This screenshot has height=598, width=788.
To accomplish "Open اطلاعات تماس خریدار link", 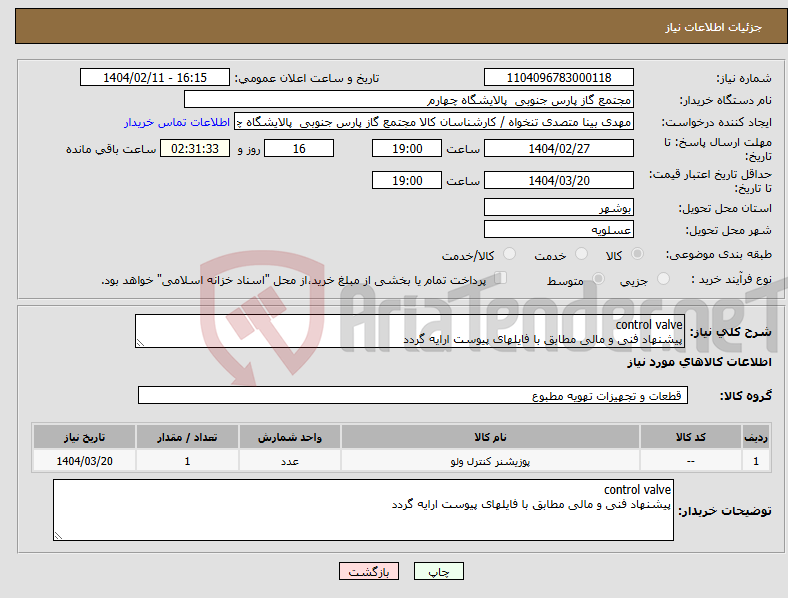I will 177,122.
